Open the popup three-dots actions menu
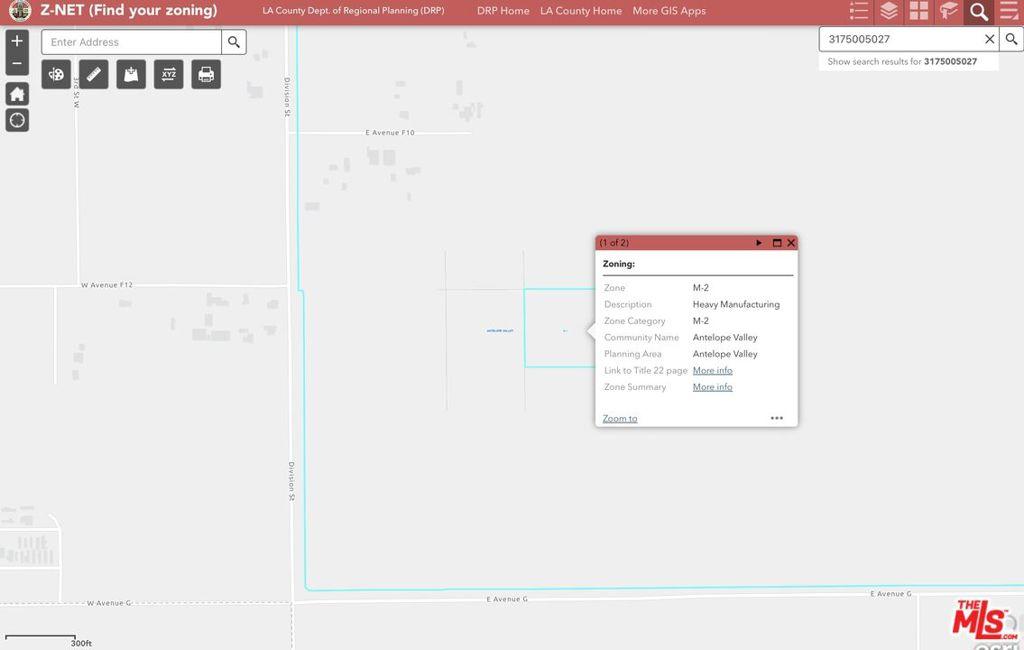Viewport: 1024px width, 650px height. (776, 418)
